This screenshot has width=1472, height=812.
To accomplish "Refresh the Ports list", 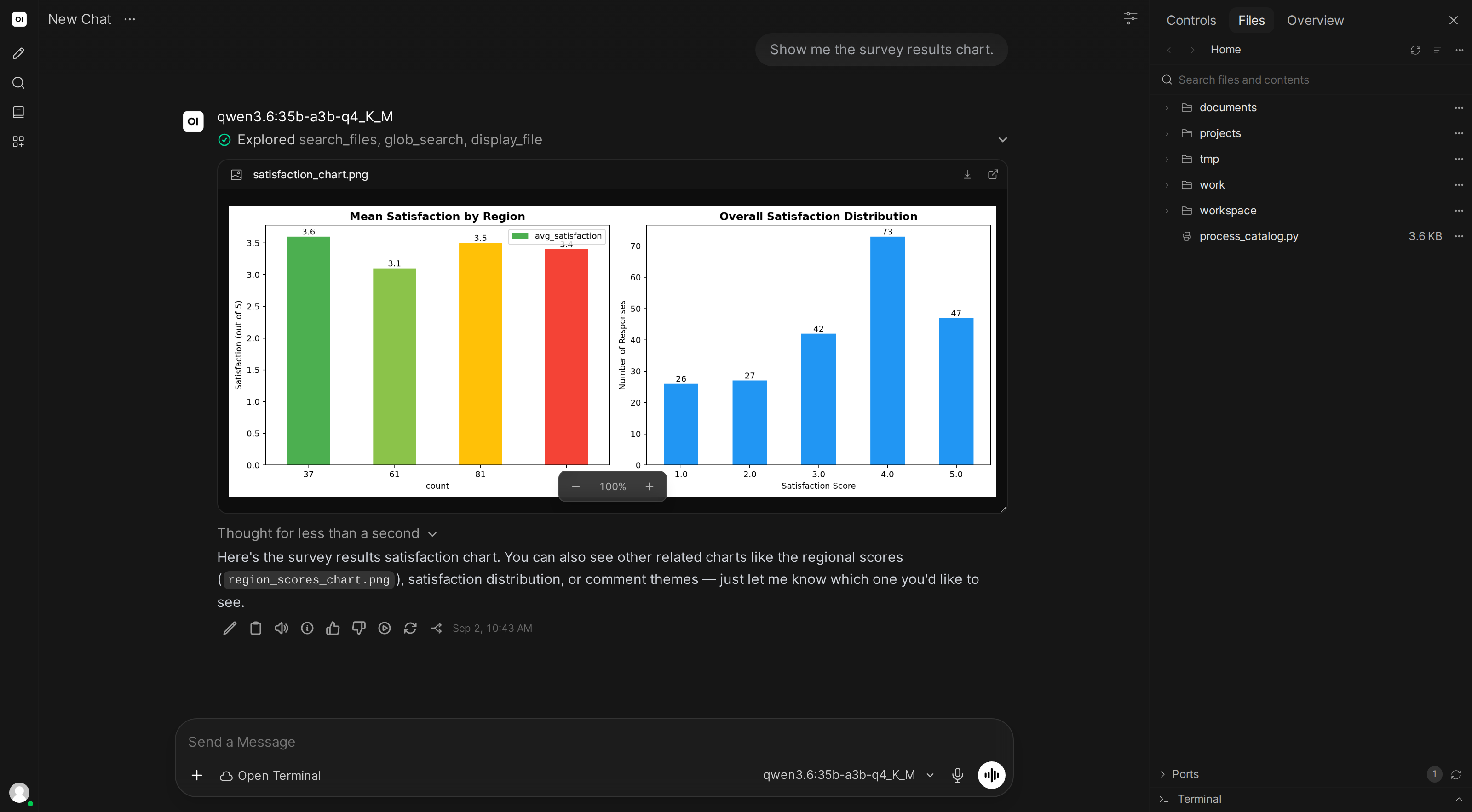I will (1455, 774).
